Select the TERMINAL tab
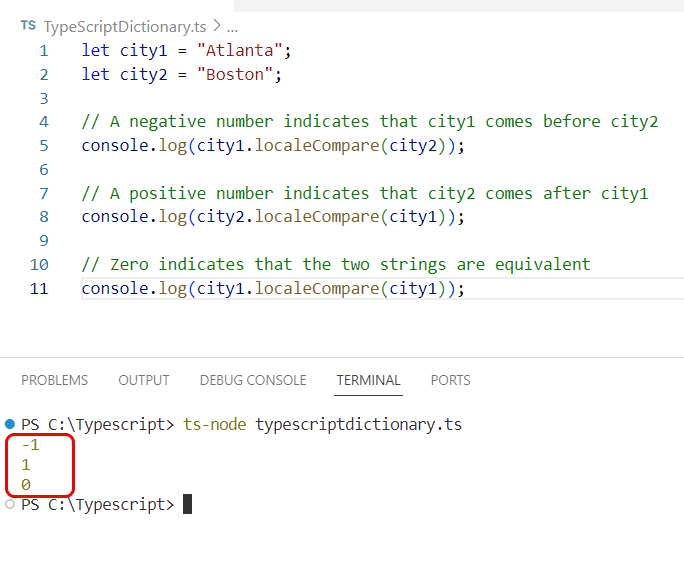Image resolution: width=684 pixels, height=584 pixels. pos(369,380)
